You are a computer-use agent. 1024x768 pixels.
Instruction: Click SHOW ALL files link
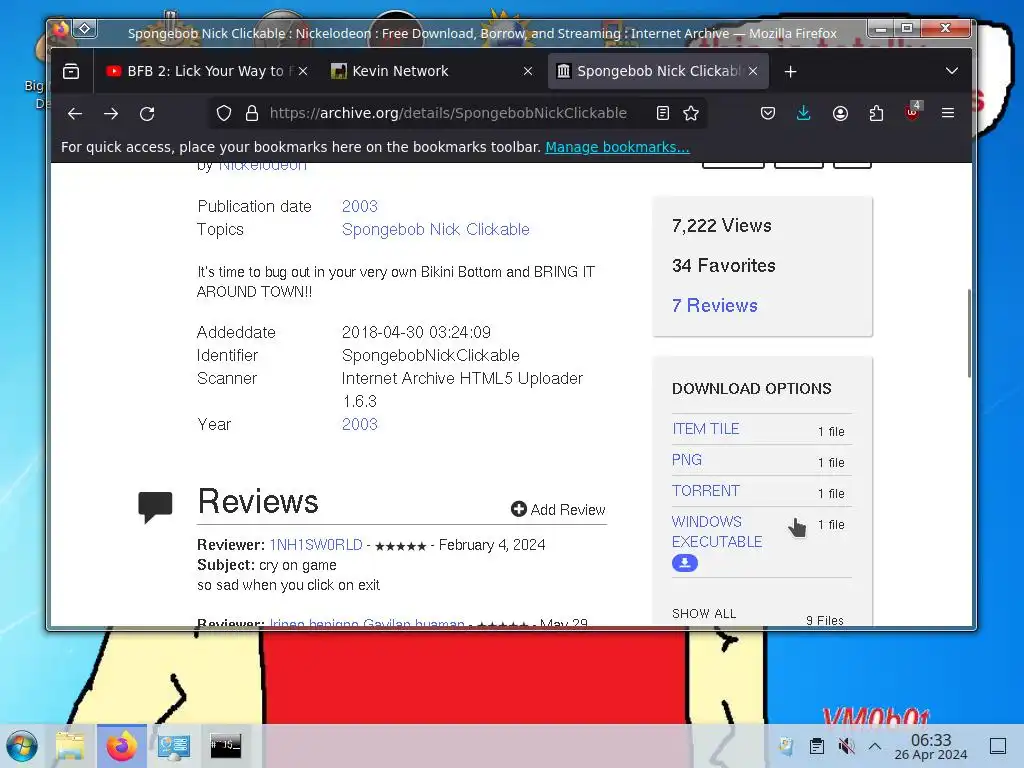point(704,614)
